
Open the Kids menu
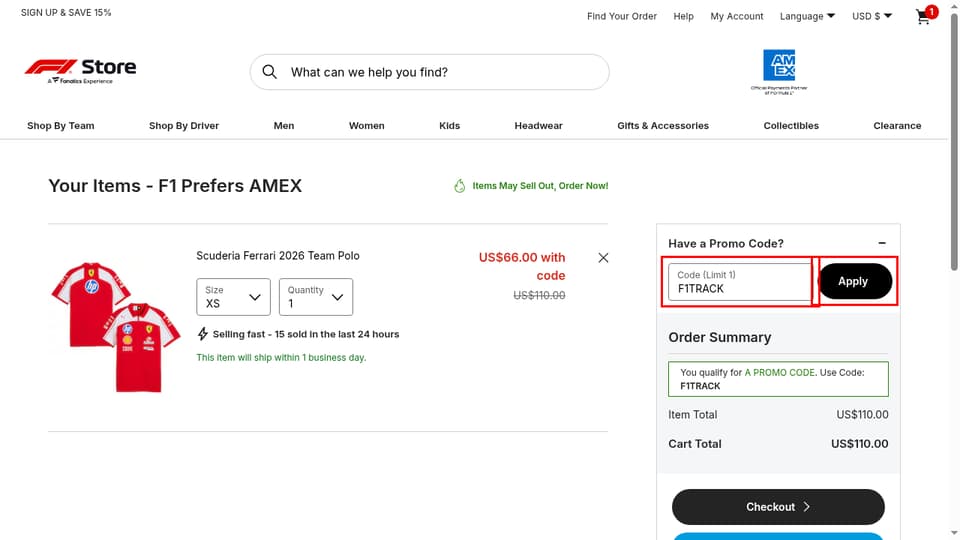click(449, 126)
